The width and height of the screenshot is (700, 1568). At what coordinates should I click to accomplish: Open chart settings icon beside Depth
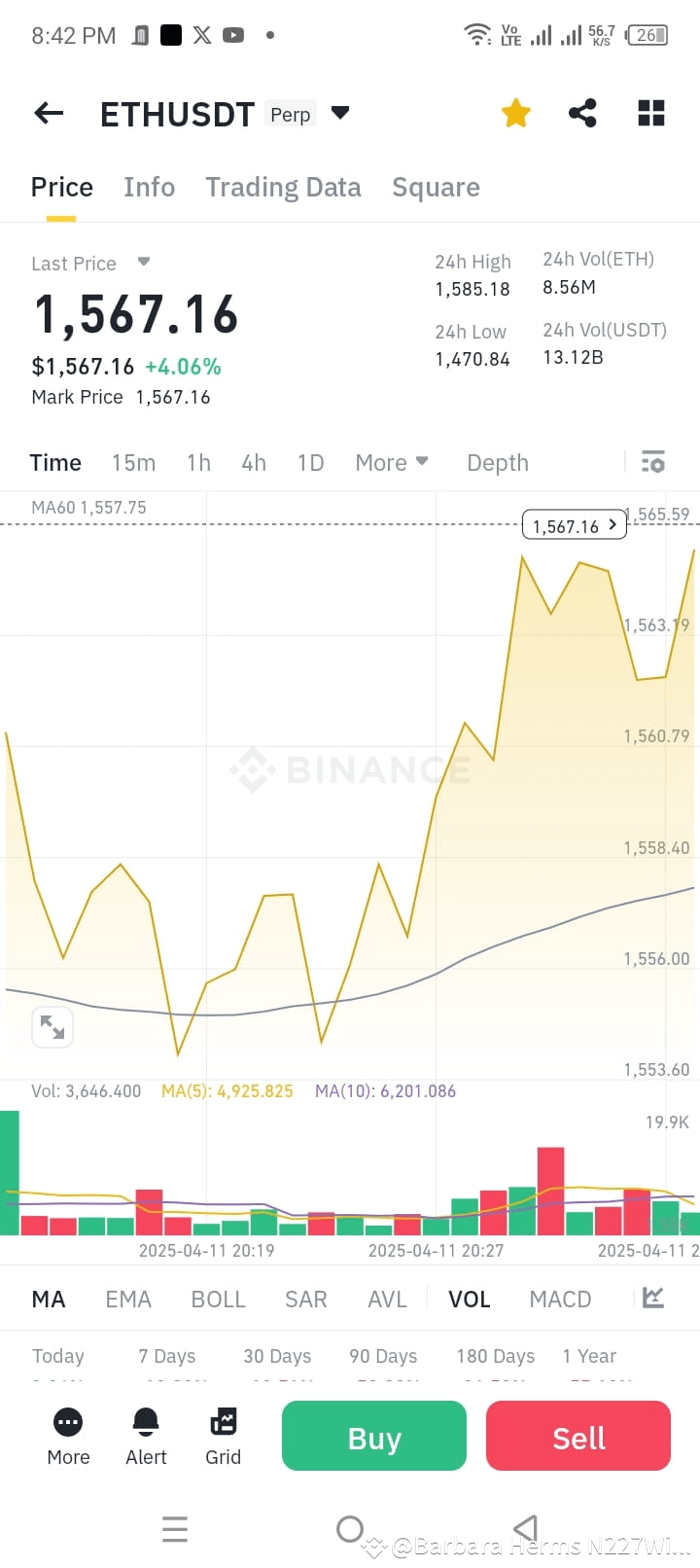(653, 462)
